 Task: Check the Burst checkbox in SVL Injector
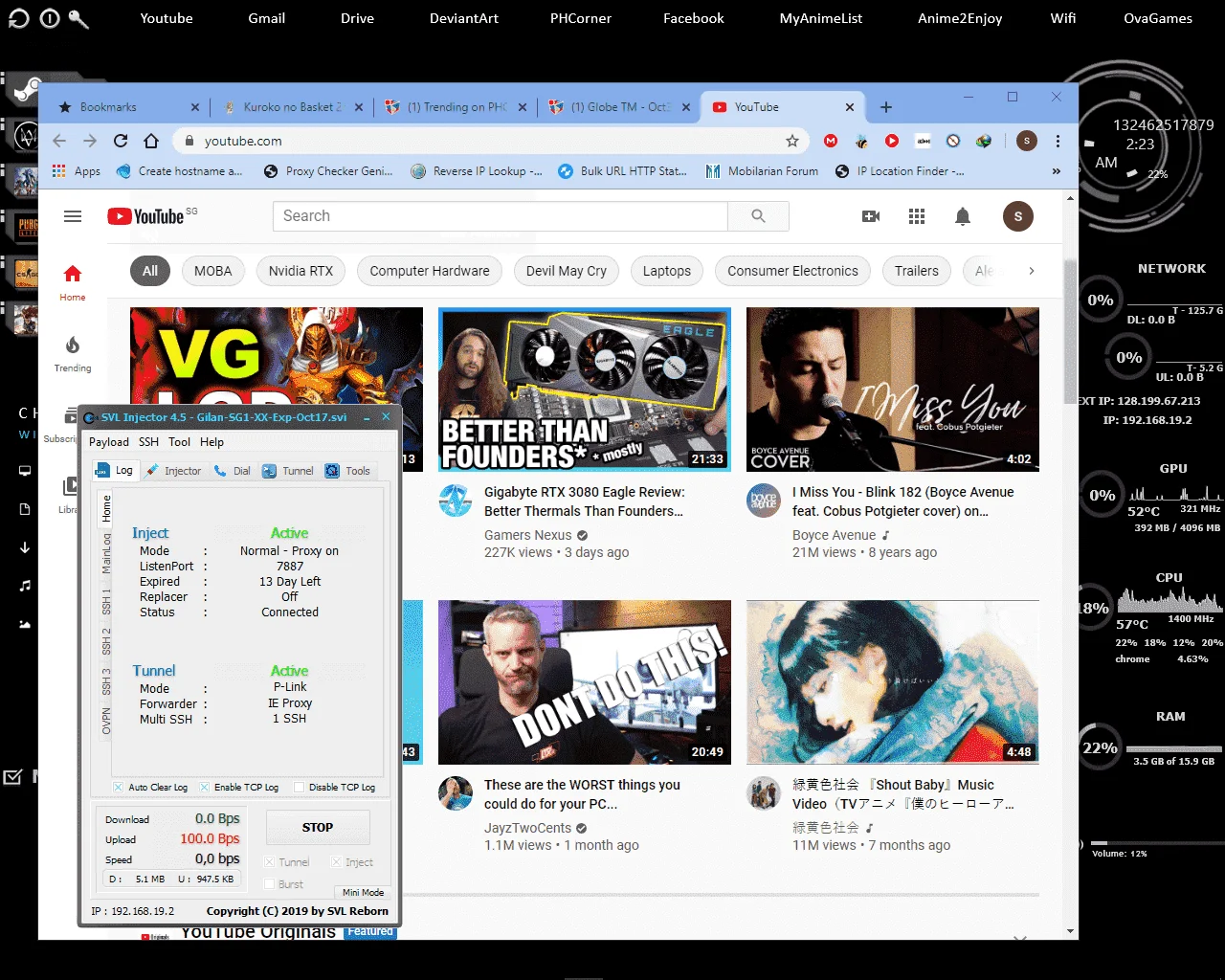(269, 884)
